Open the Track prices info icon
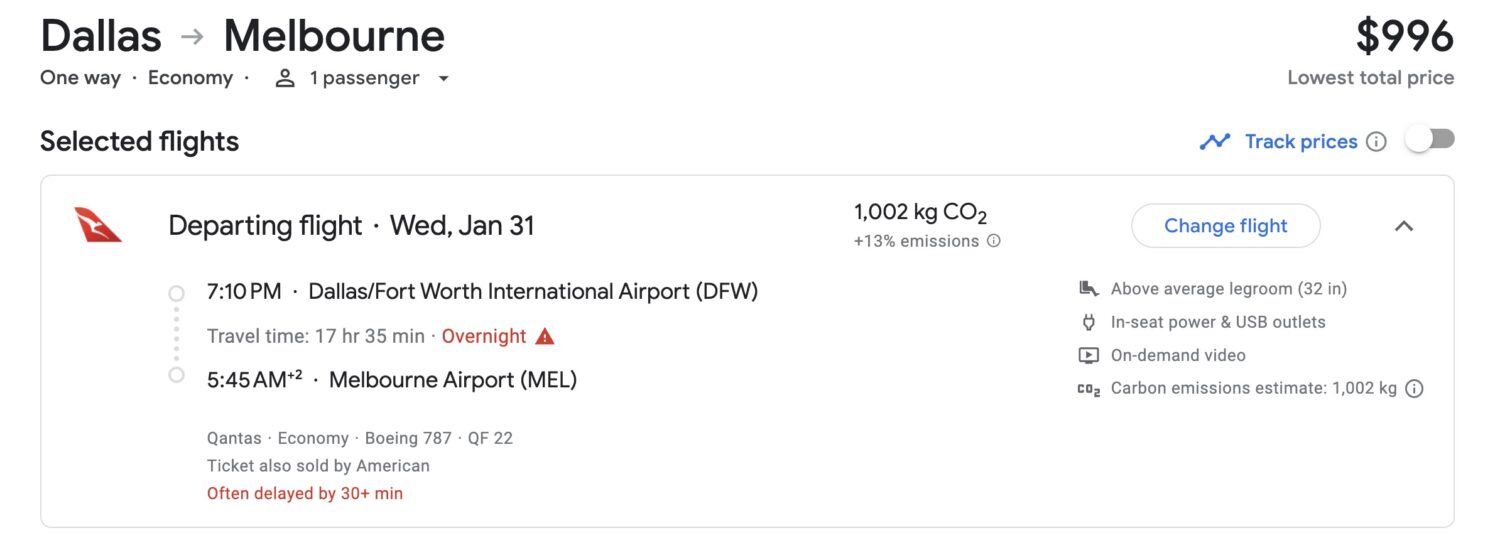Screen dimensions: 1500x560 coord(1377,142)
